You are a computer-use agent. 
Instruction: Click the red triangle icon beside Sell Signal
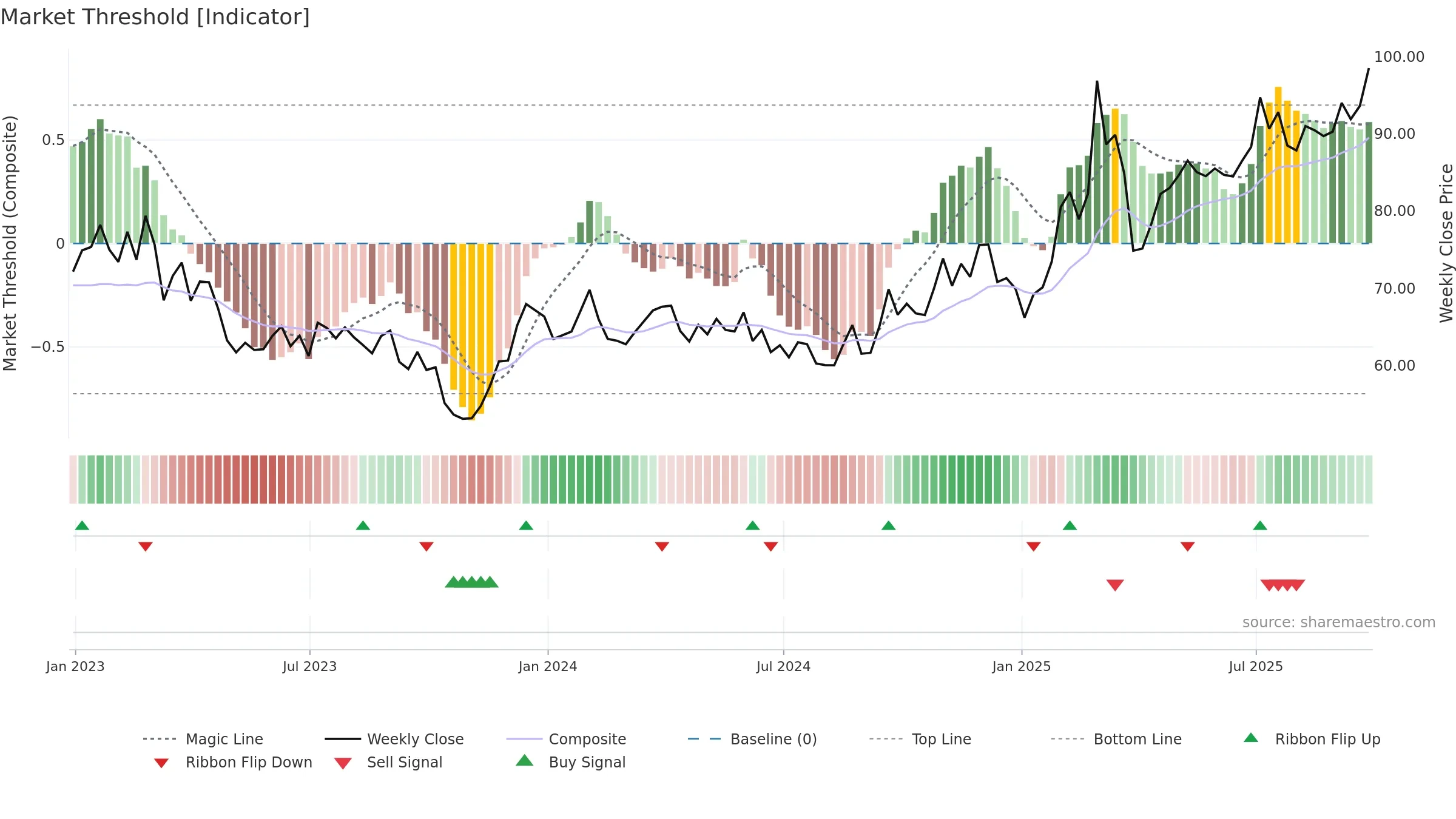343,763
